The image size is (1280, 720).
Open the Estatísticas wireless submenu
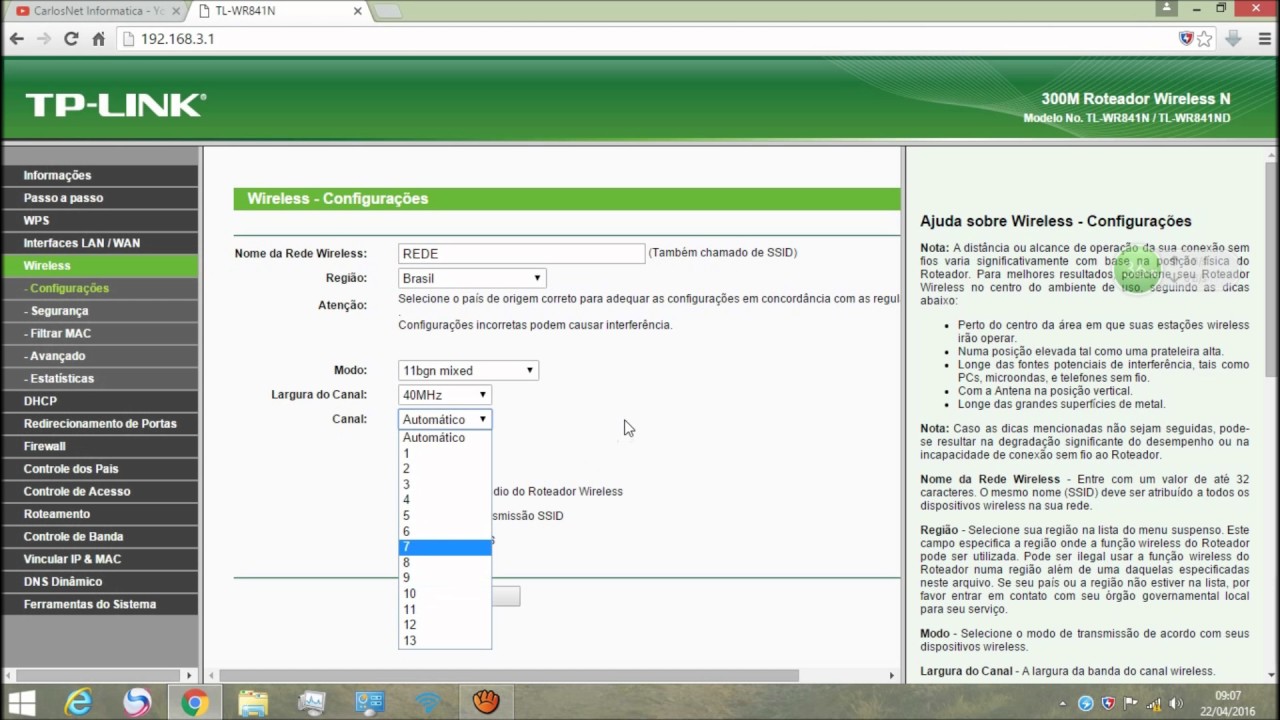tap(100, 378)
